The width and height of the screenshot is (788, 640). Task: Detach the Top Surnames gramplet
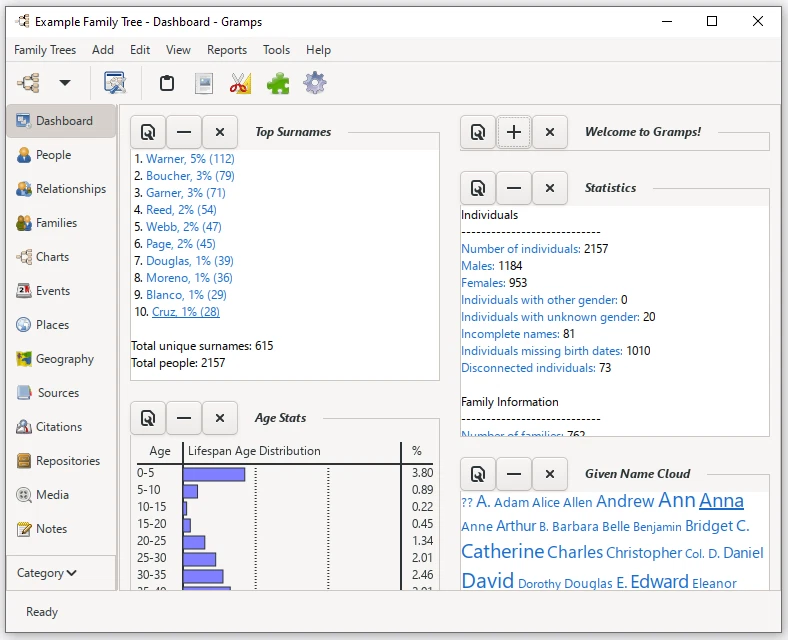pos(148,132)
